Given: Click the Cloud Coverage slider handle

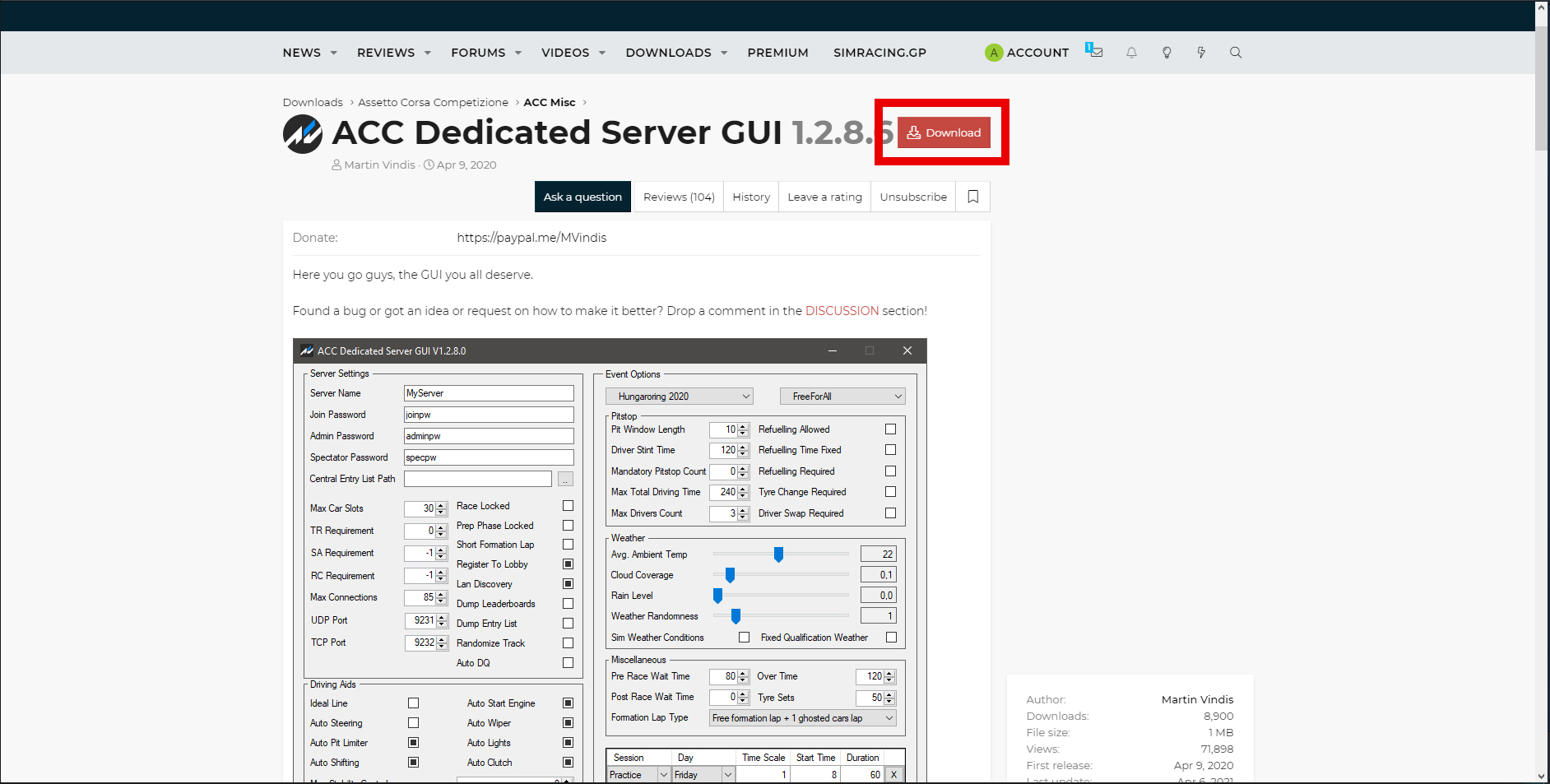Looking at the screenshot, I should pyautogui.click(x=730, y=575).
